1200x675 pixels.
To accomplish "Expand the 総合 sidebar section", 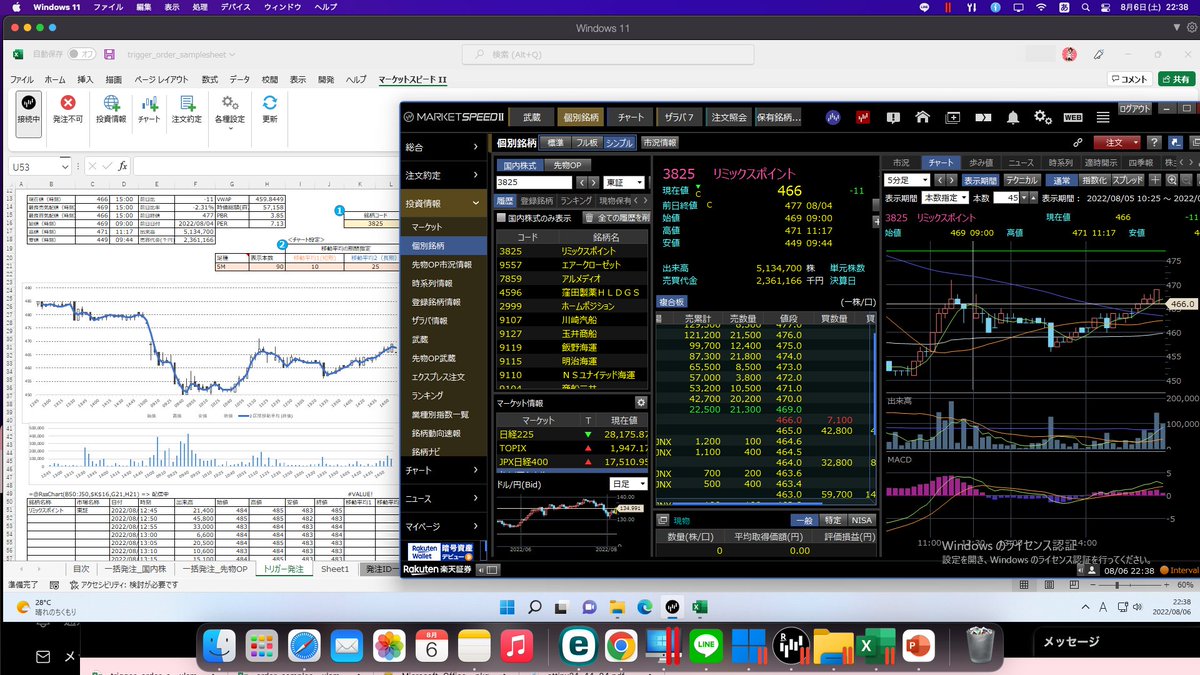I will [444, 147].
